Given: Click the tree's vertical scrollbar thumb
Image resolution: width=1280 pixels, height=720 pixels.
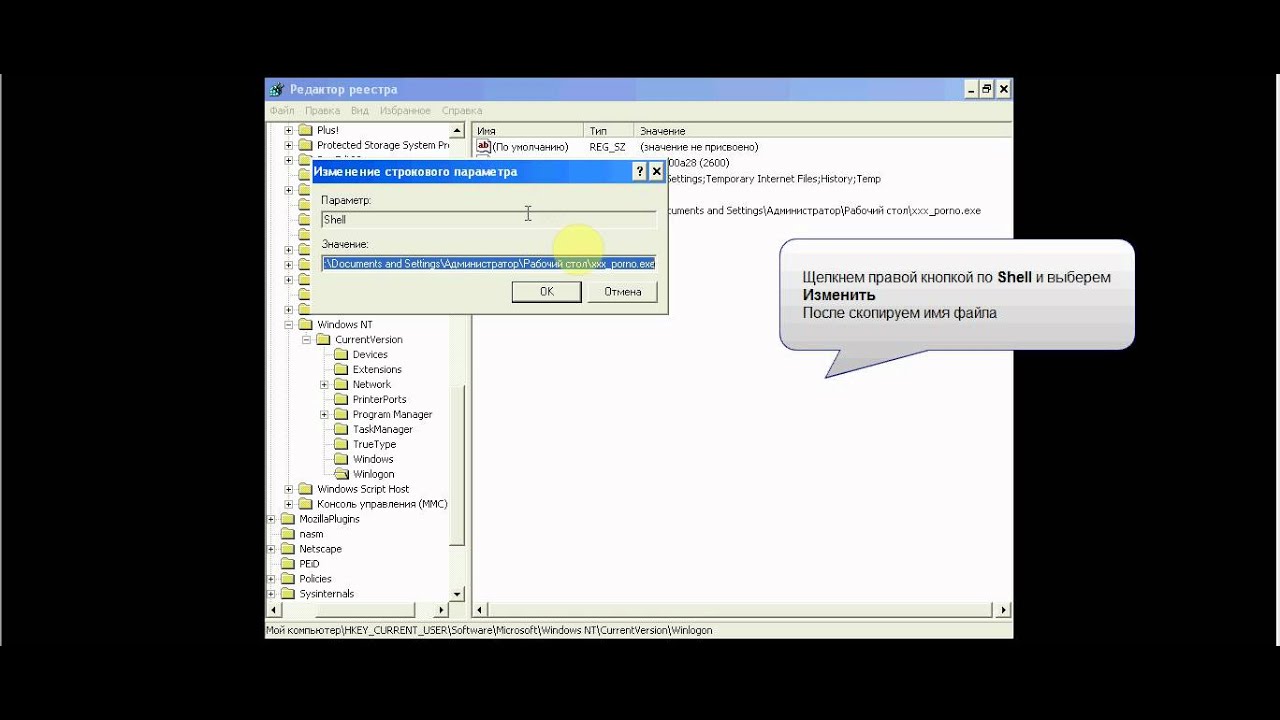Looking at the screenshot, I should 458,466.
